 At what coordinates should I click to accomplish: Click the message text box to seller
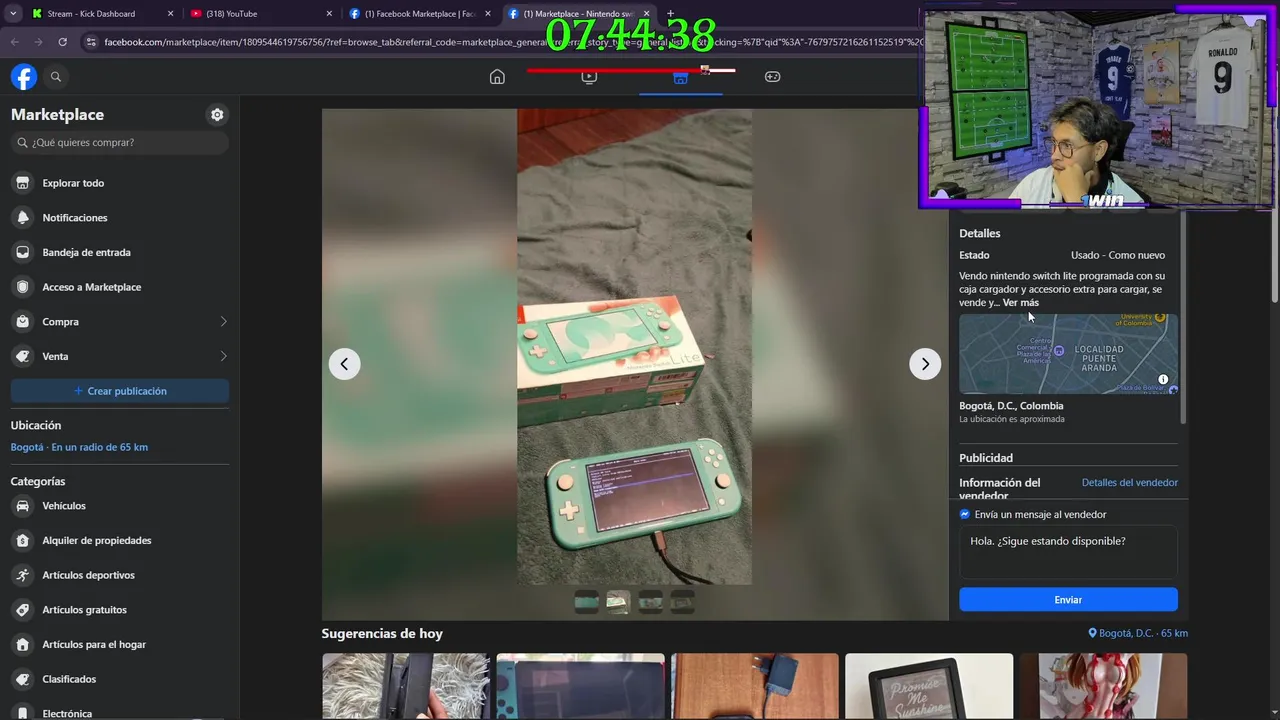pyautogui.click(x=1068, y=553)
